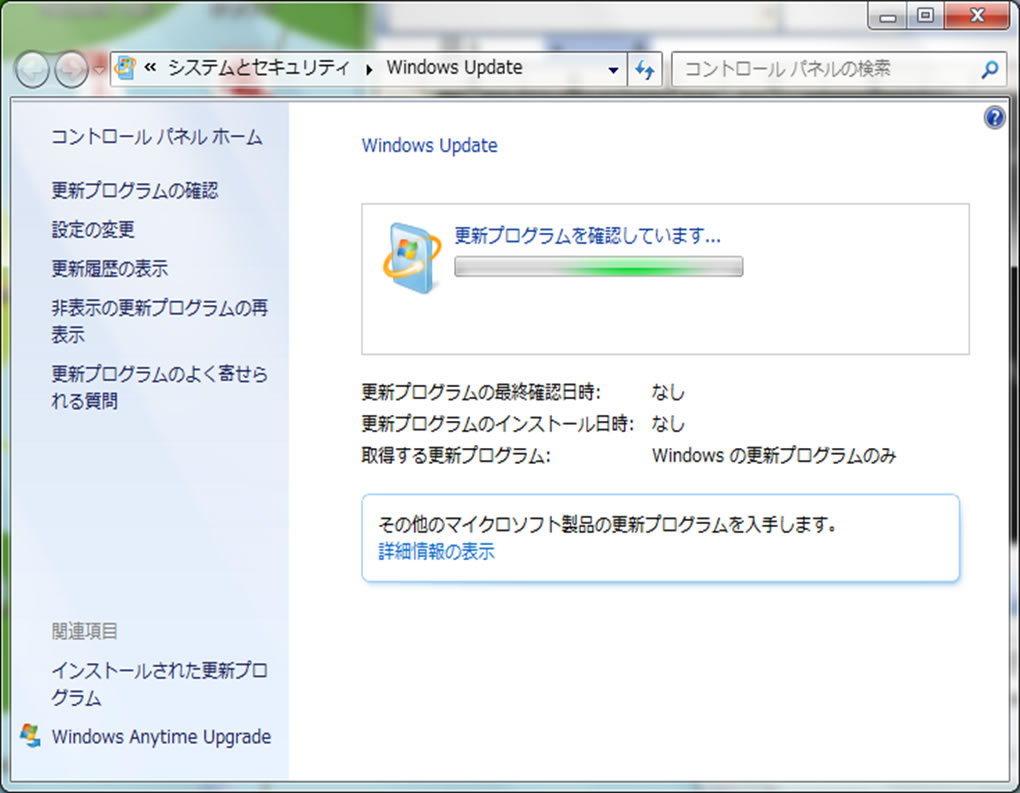
Task: Close the Windows Update window
Action: (977, 16)
